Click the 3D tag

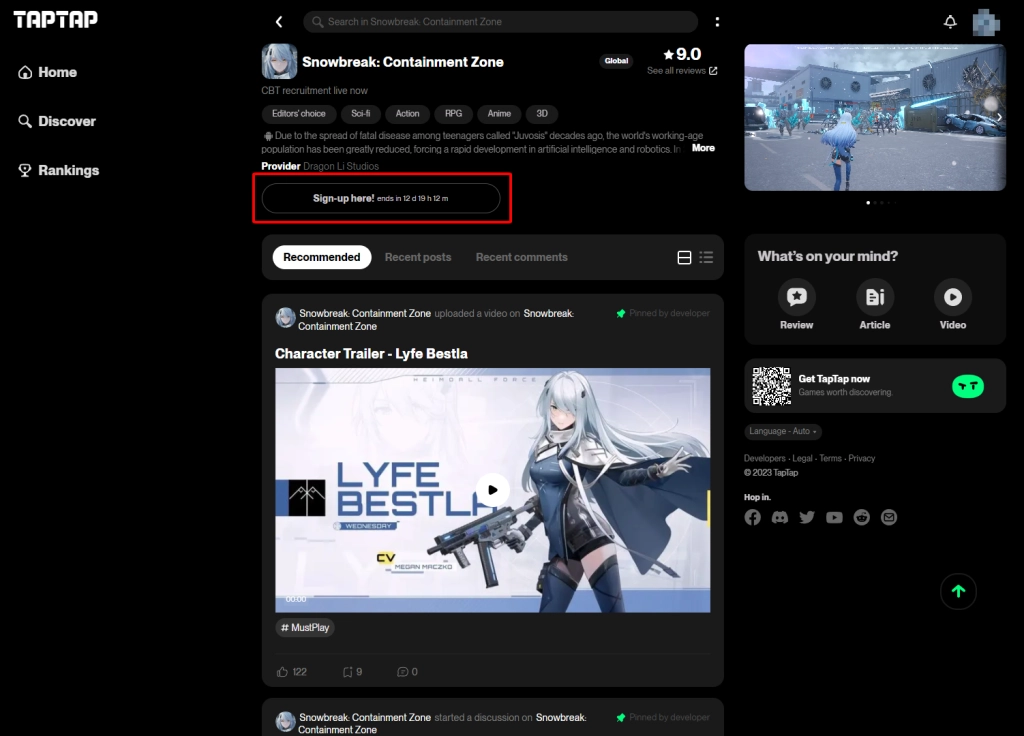point(542,114)
